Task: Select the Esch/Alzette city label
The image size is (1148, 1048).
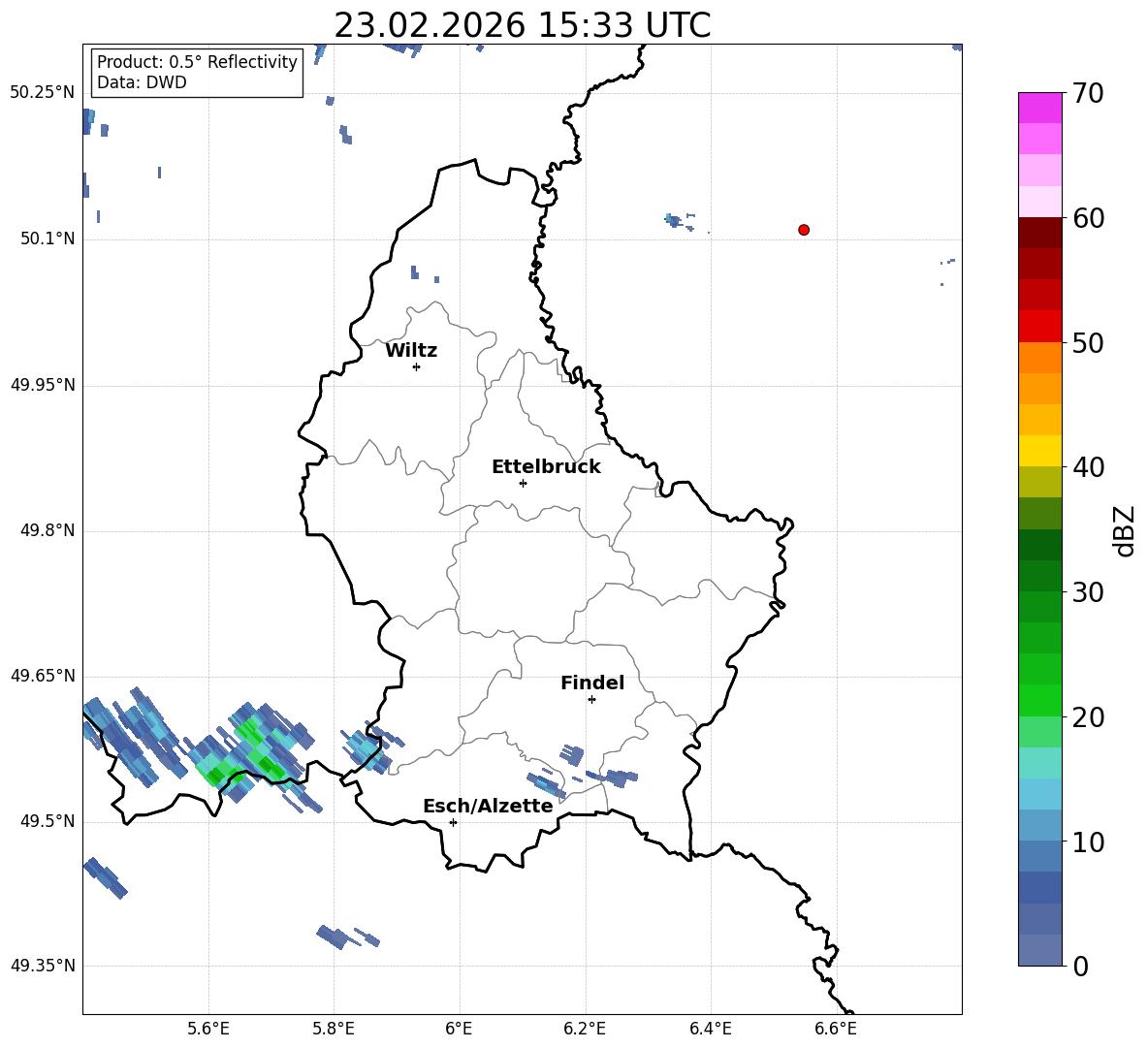Action: click(x=488, y=807)
